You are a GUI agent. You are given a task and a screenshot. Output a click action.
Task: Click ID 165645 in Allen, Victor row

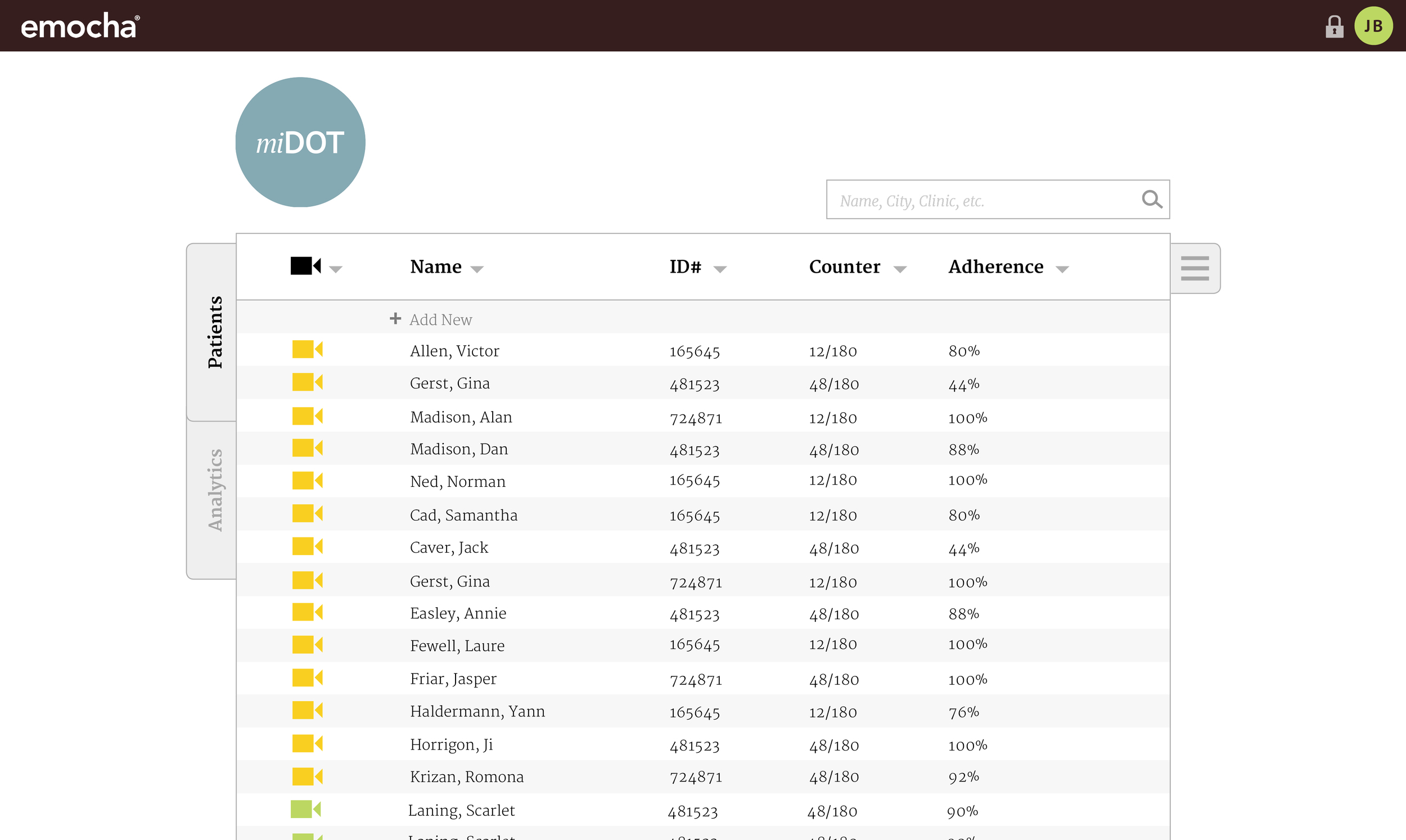pyautogui.click(x=695, y=351)
